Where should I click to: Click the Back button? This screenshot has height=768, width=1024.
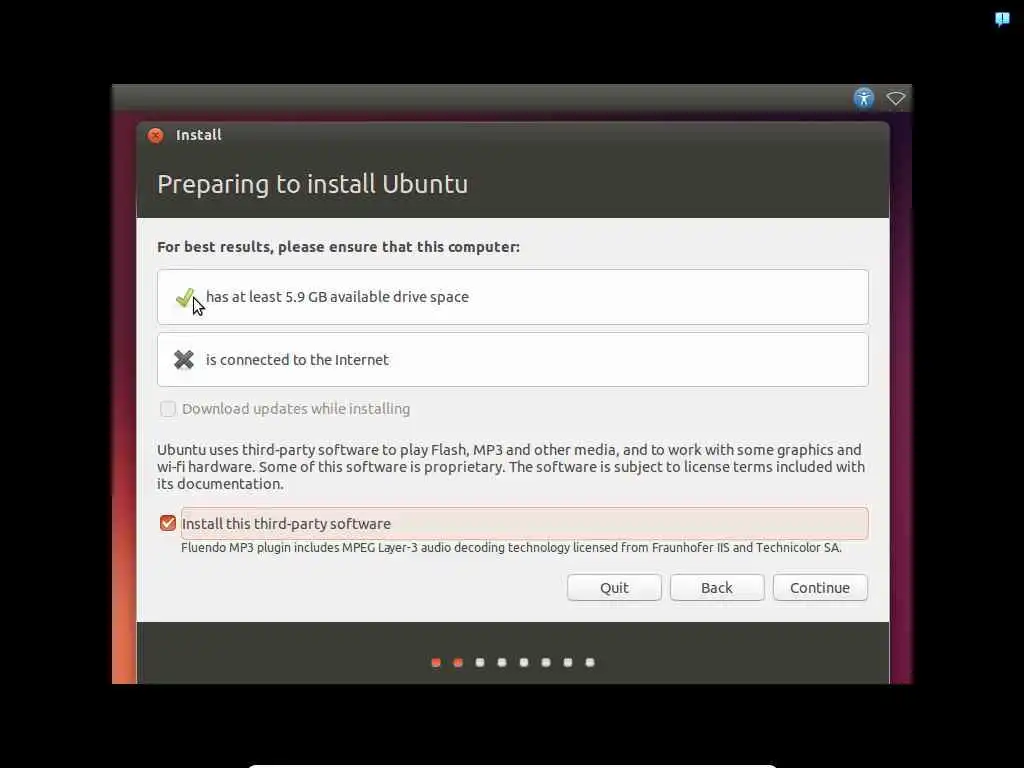717,588
